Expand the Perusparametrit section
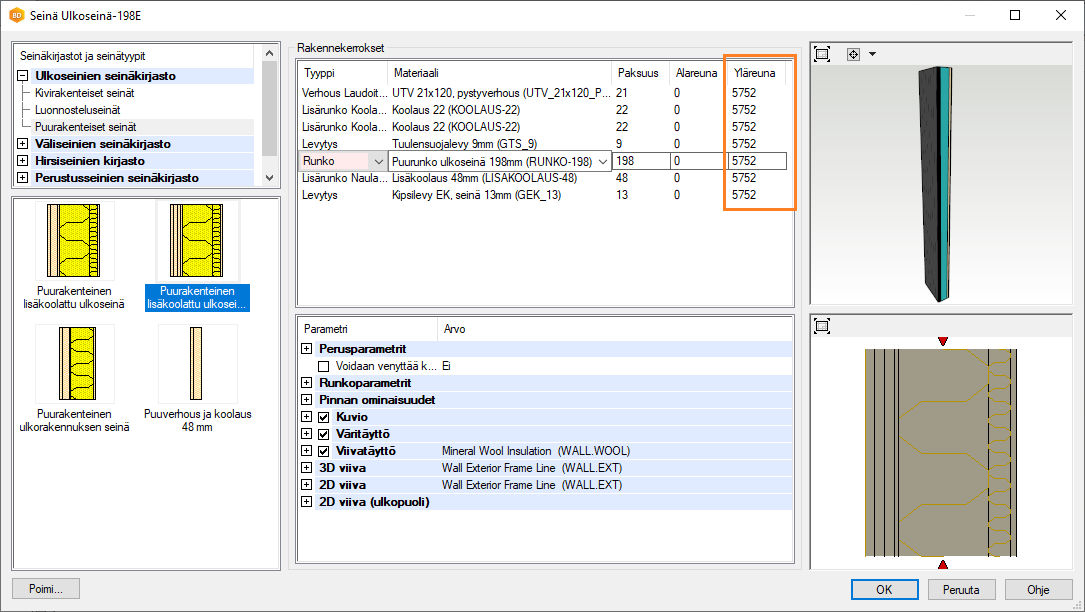This screenshot has height=612, width=1085. (306, 349)
